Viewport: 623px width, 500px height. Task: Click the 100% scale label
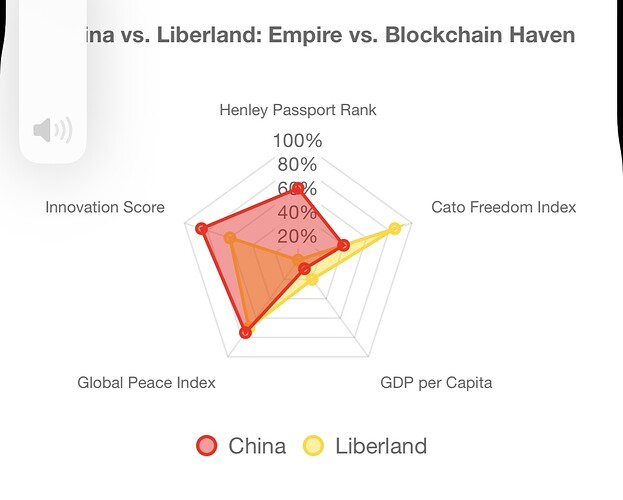(x=298, y=141)
